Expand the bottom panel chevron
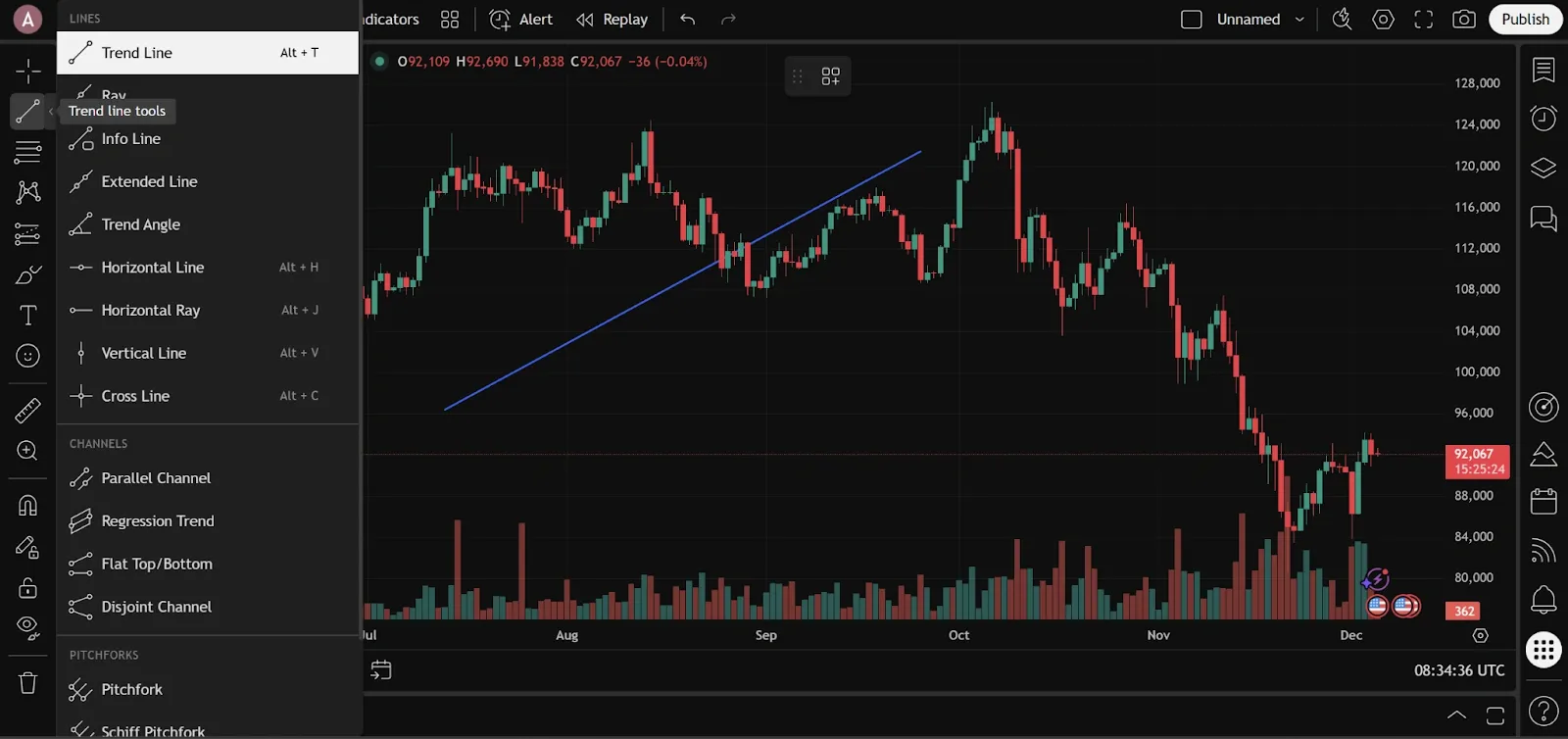This screenshot has height=739, width=1568. point(1457,714)
